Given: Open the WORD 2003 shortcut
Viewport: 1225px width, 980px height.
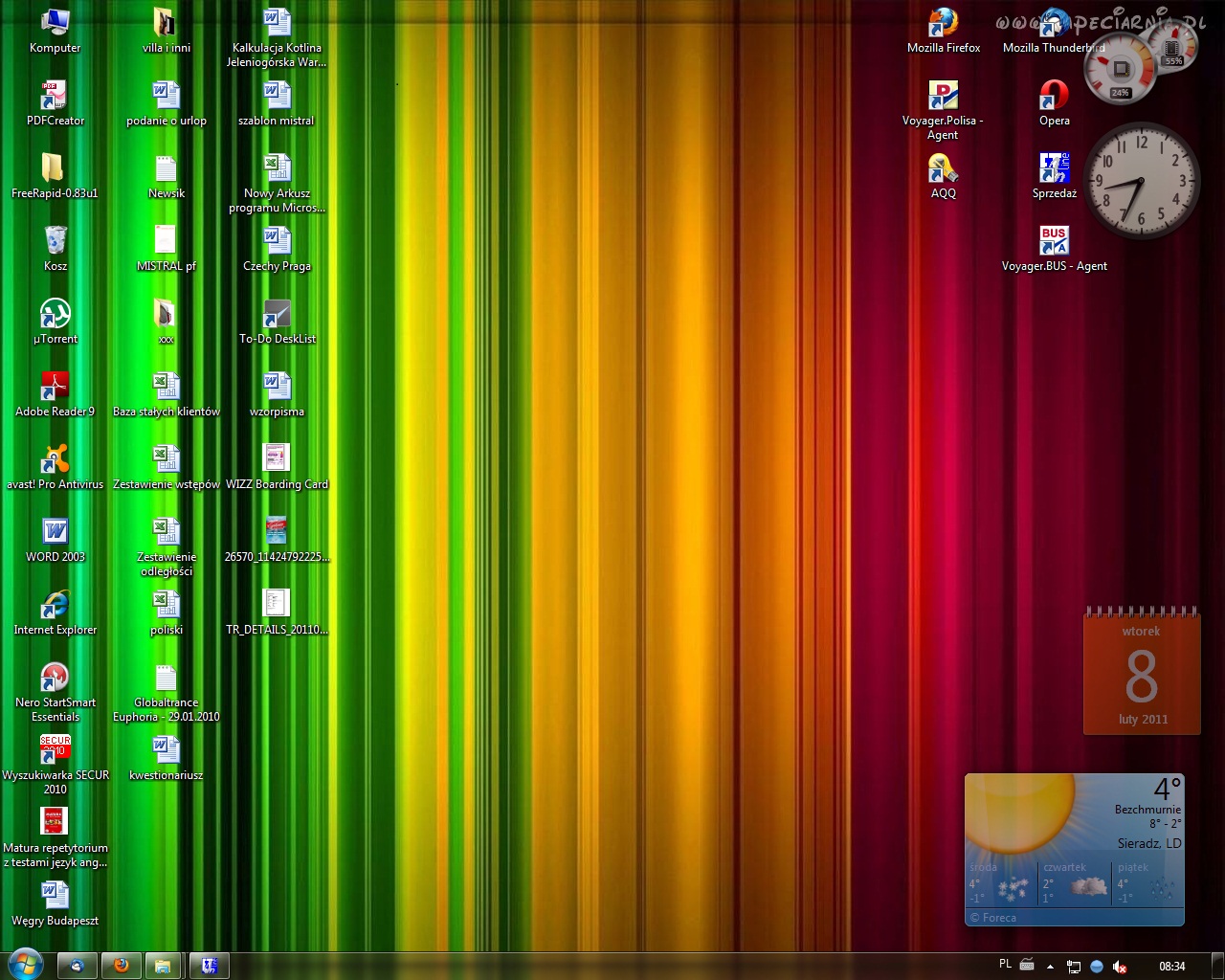Looking at the screenshot, I should [56, 533].
